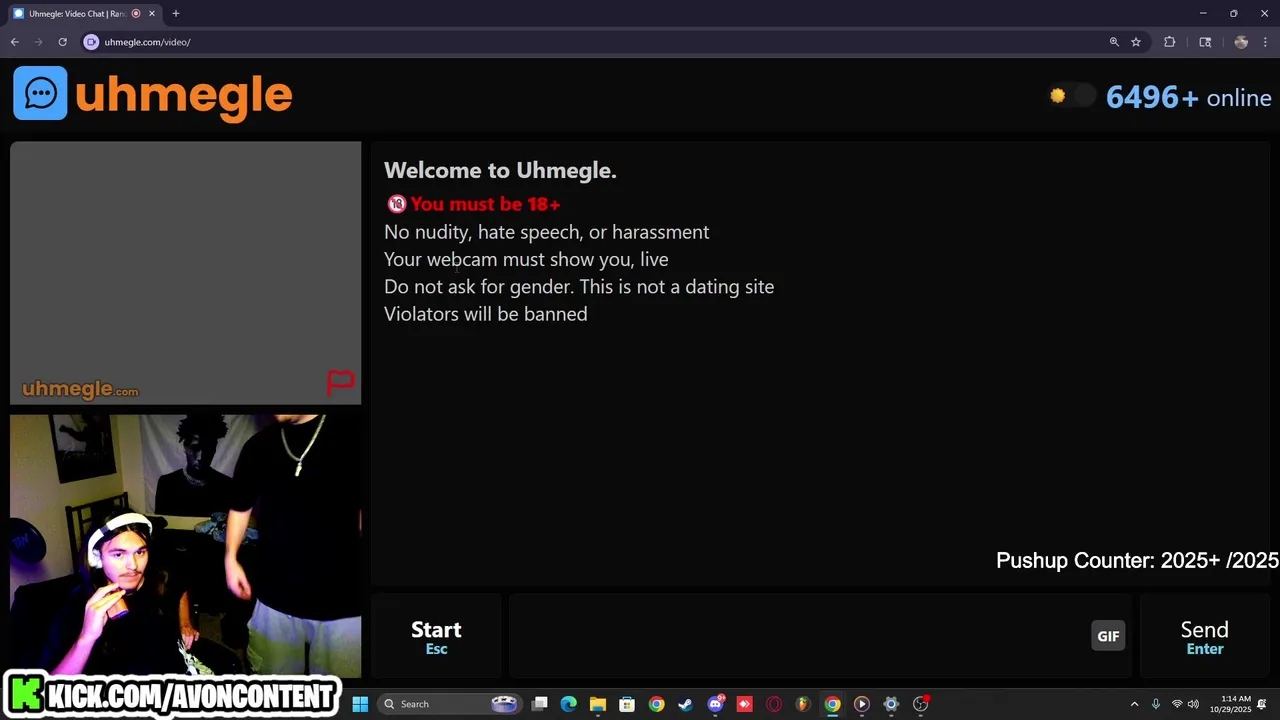Open the clock showing 1:14 AM
Viewport: 1280px width, 720px height.
coord(1230,704)
